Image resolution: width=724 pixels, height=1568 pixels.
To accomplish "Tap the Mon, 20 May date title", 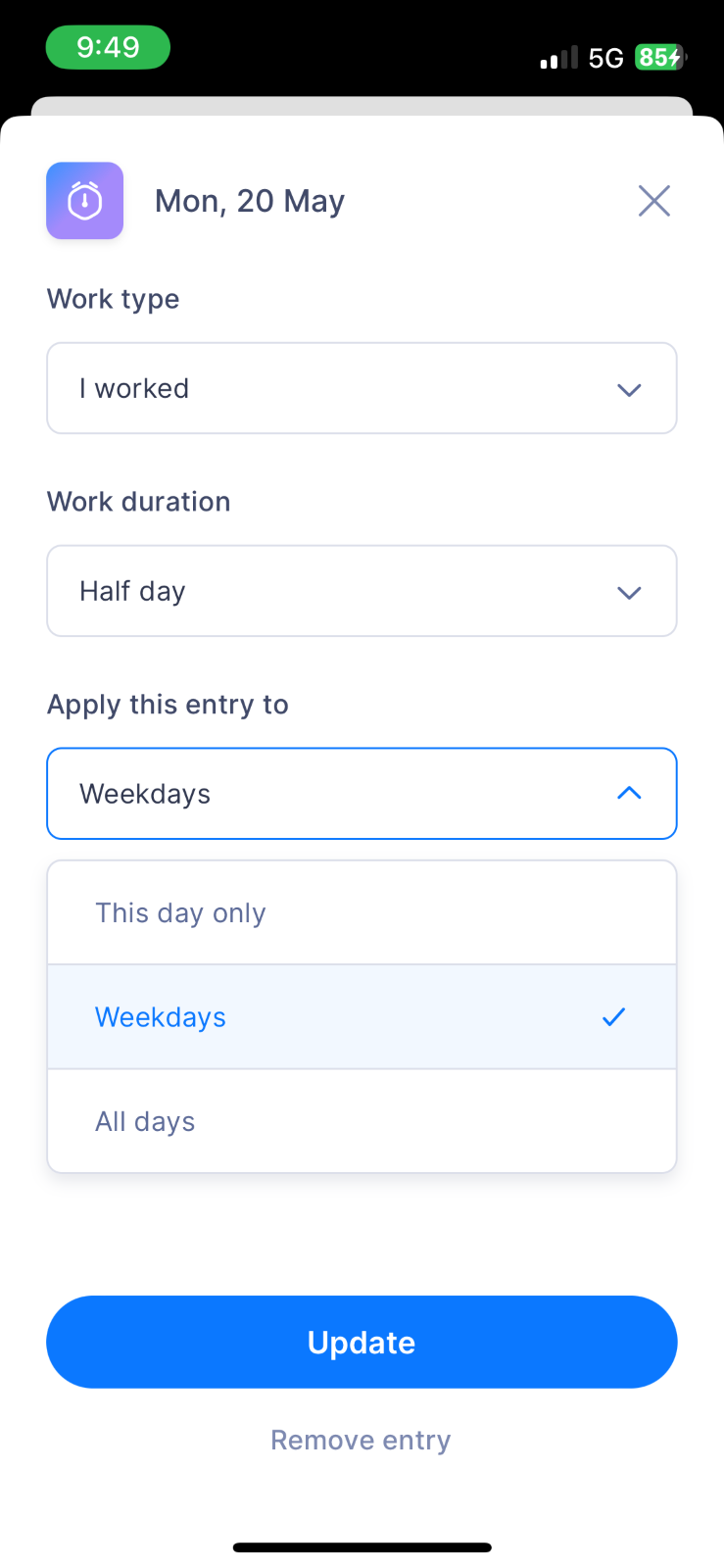I will point(250,201).
